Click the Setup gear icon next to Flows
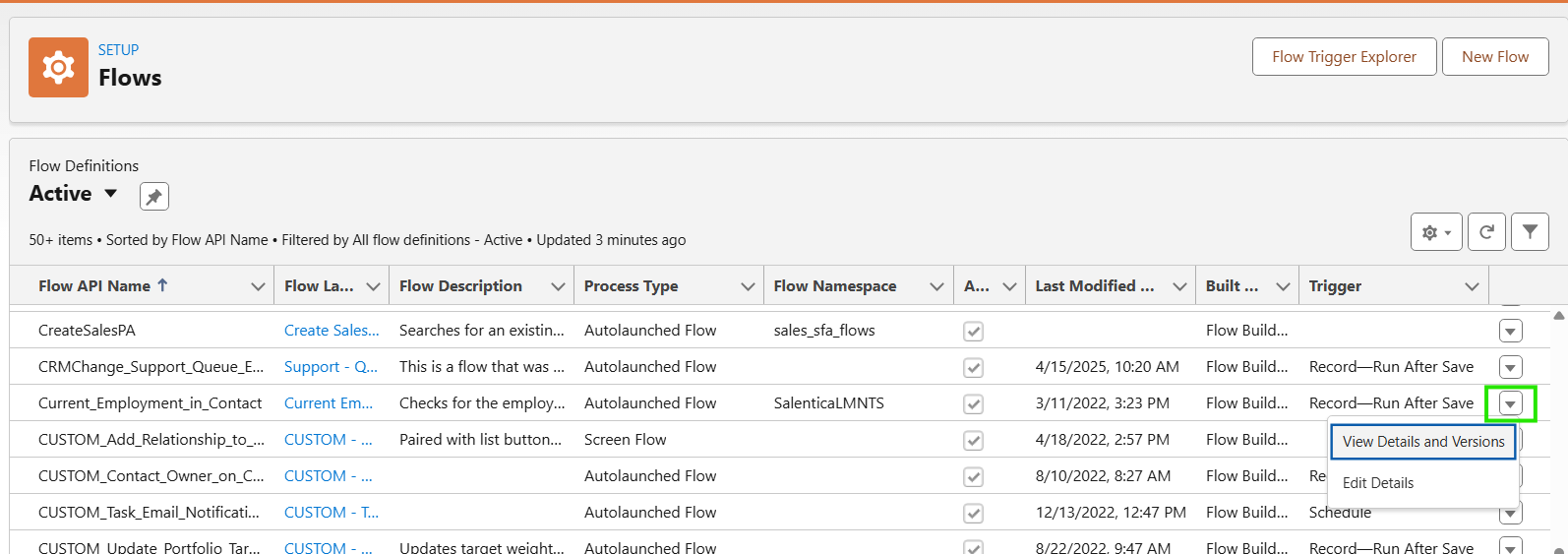 click(58, 67)
